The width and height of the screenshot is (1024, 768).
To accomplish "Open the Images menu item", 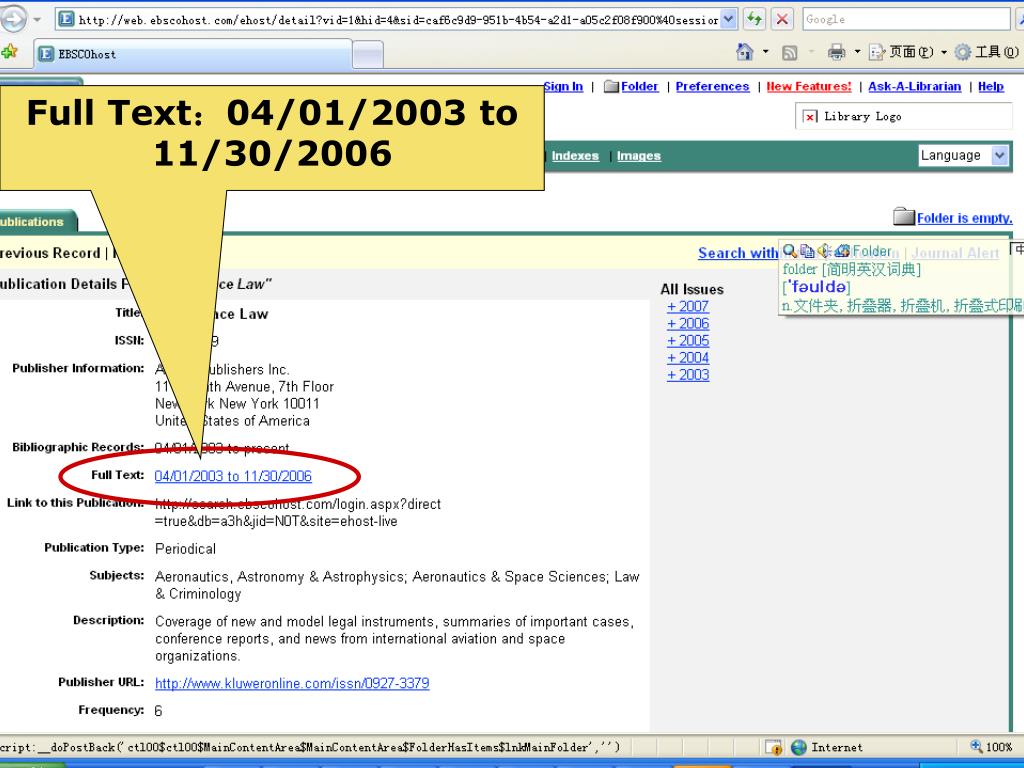I will click(x=639, y=155).
